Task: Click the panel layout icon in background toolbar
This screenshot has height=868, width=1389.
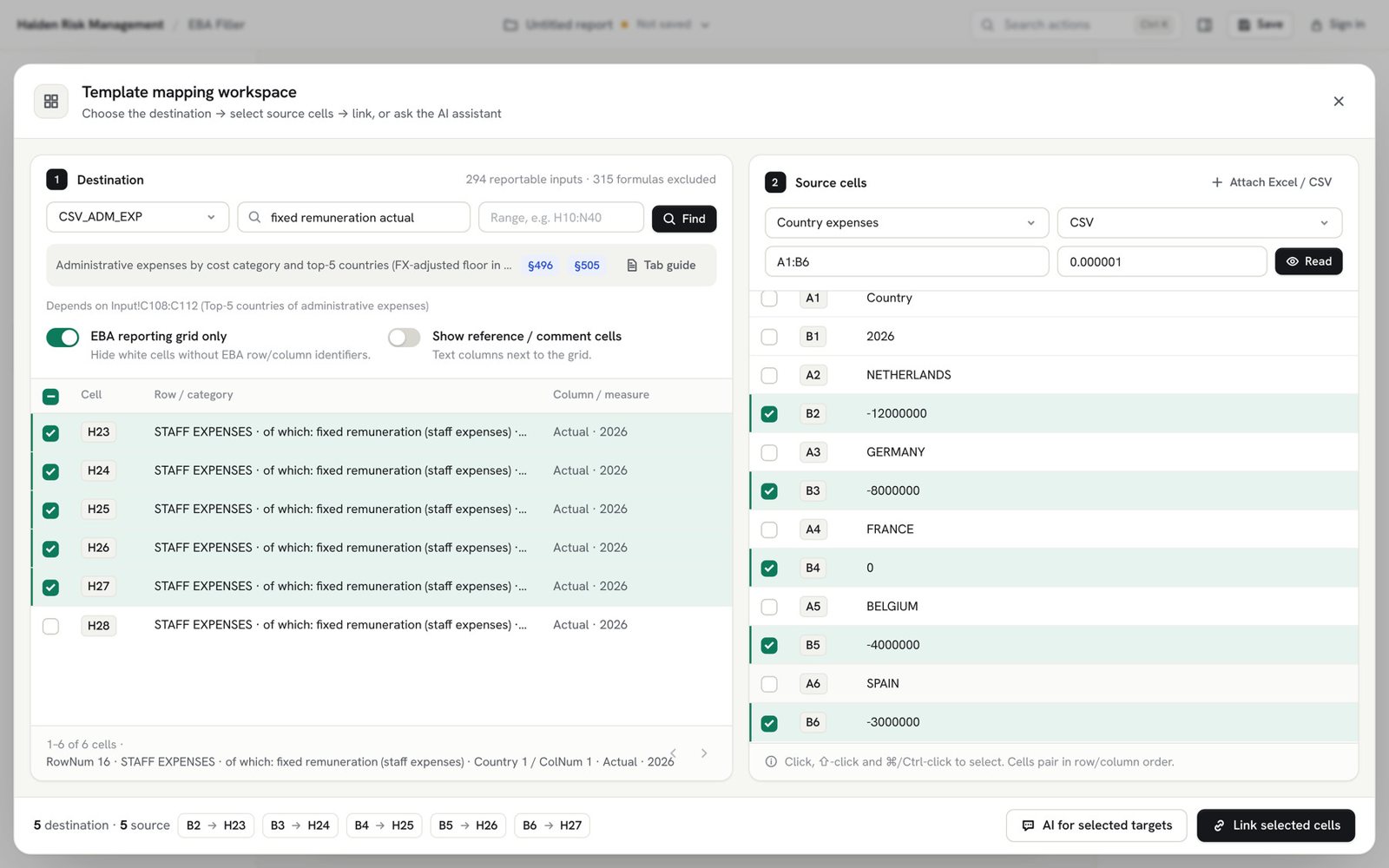Action: pos(1204,24)
